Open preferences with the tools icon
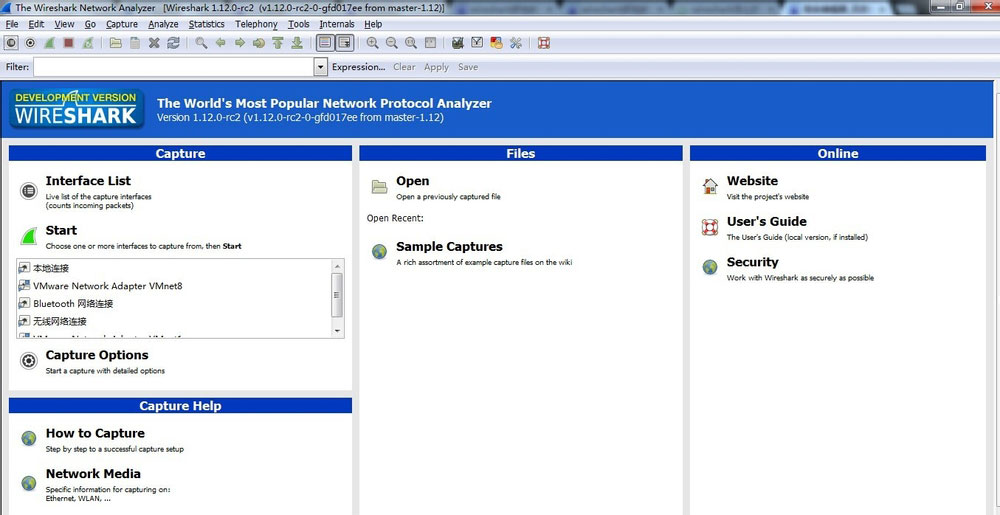Viewport: 1000px width, 515px height. tap(516, 43)
